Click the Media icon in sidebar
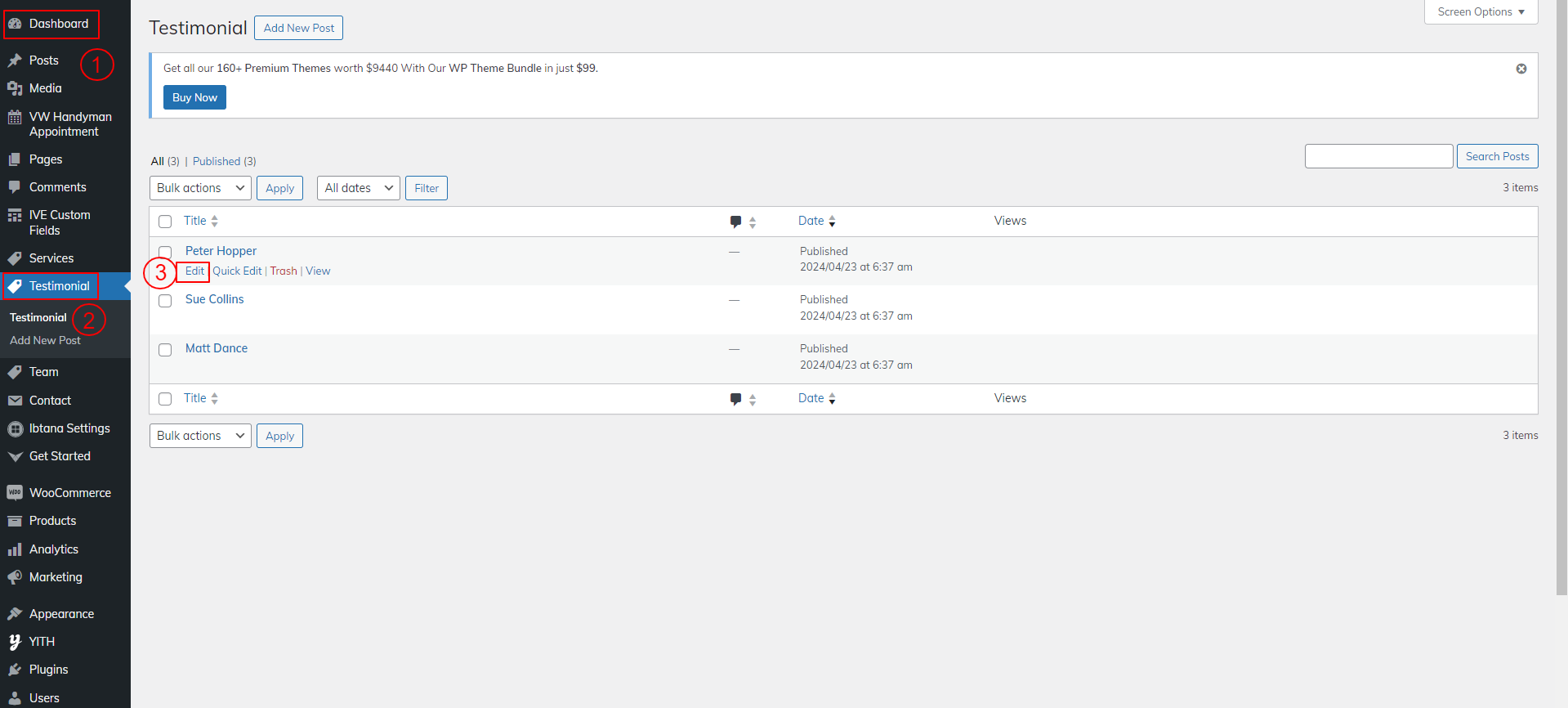This screenshot has width=1568, height=708. pos(15,88)
